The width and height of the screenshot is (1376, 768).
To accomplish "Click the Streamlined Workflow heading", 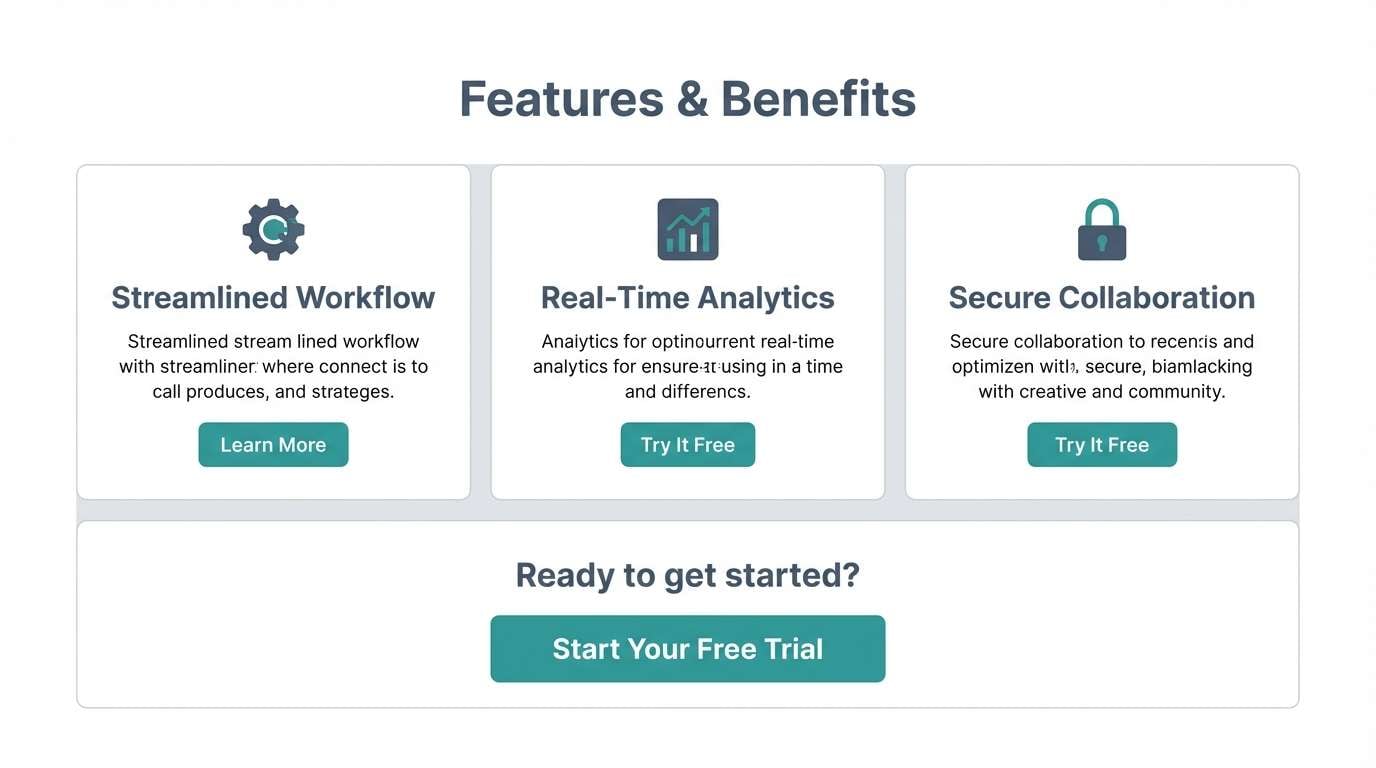I will point(273,297).
